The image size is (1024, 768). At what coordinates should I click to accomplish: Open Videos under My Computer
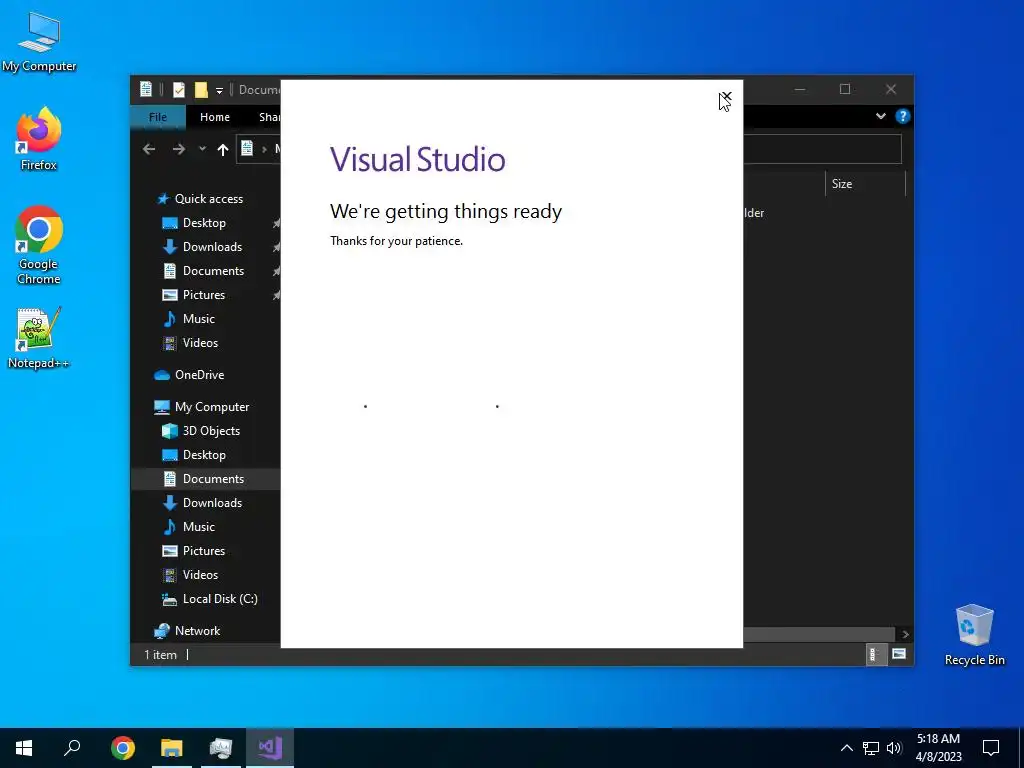point(200,575)
